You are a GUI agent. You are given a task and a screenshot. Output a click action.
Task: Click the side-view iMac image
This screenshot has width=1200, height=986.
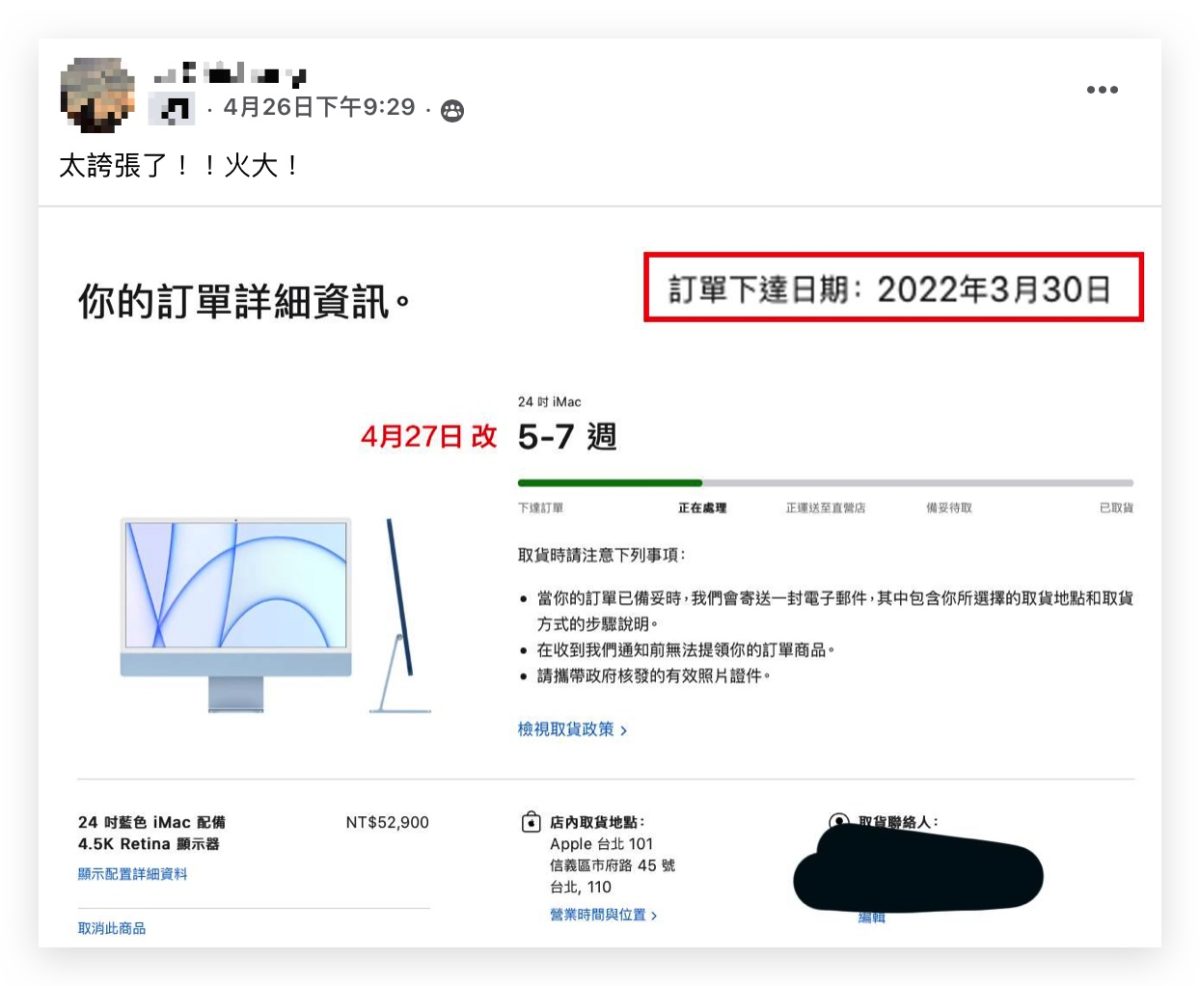click(x=400, y=615)
